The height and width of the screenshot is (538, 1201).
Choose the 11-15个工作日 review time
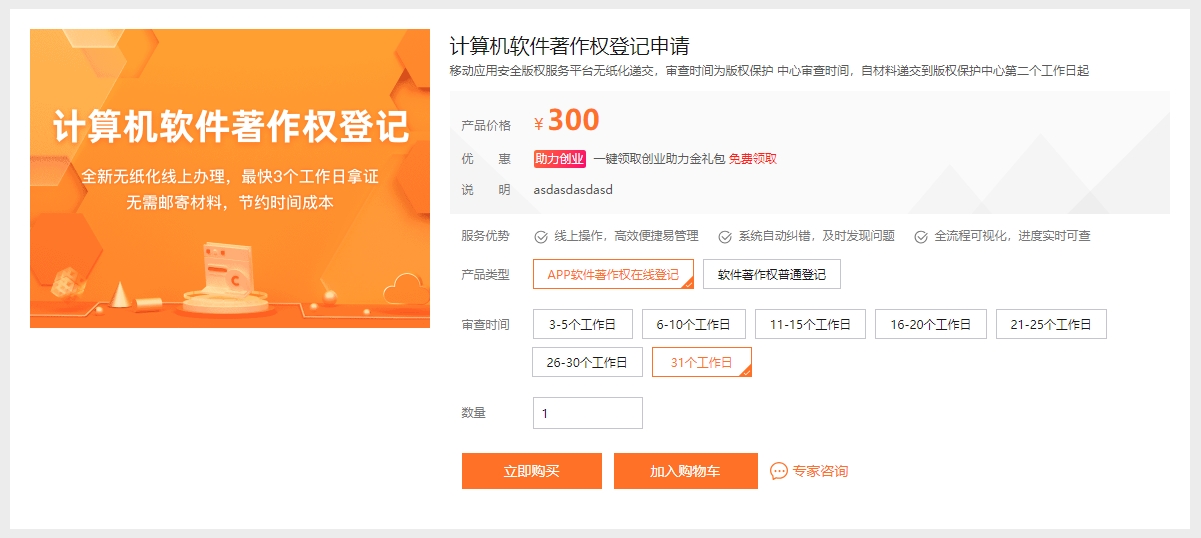810,324
